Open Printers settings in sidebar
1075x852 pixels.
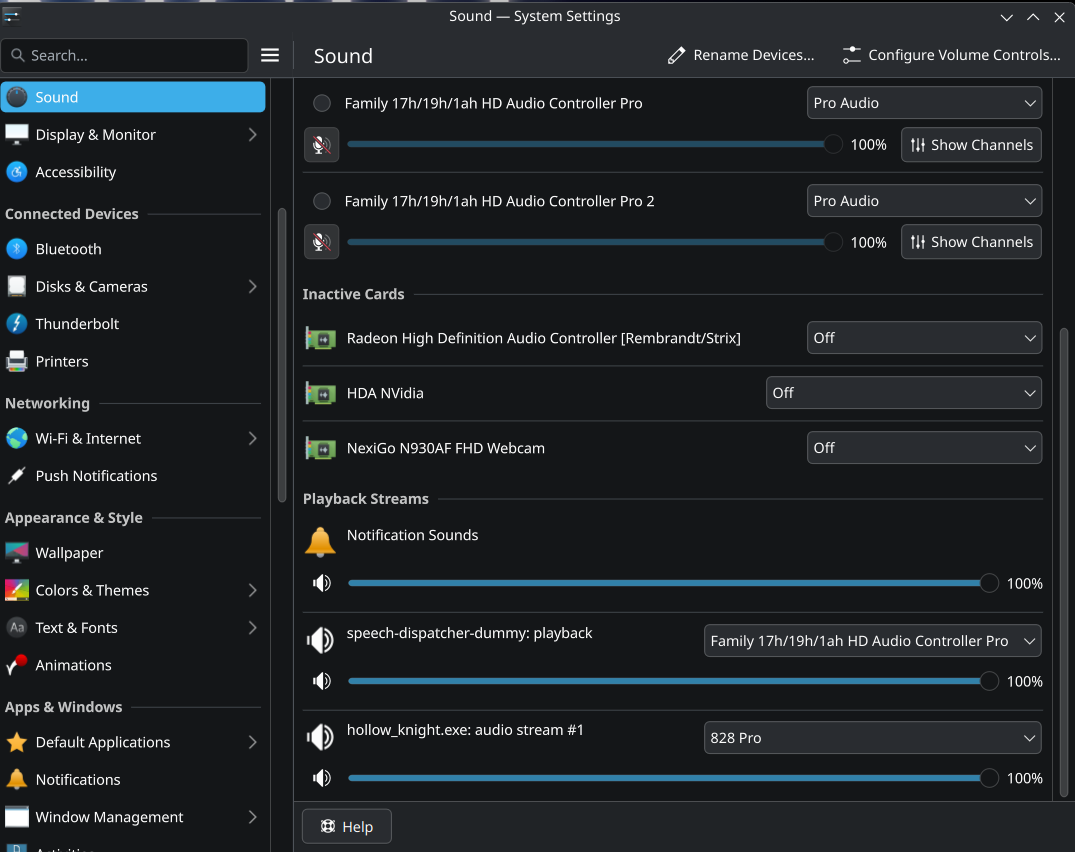click(x=62, y=361)
